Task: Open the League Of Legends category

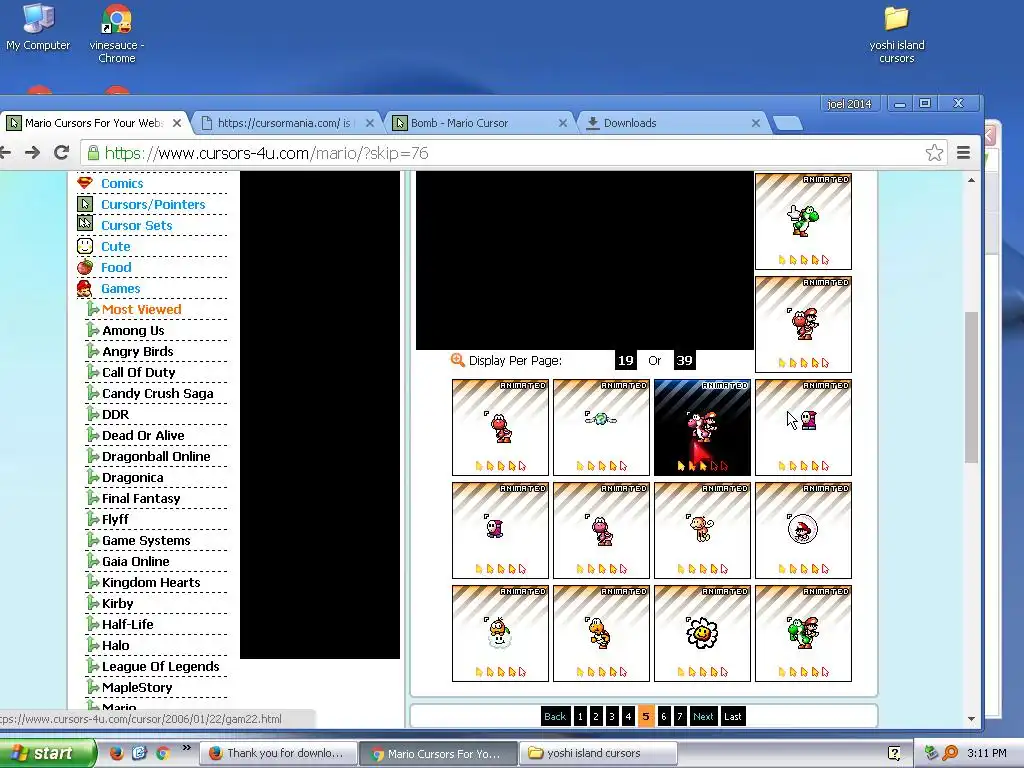Action: pos(161,666)
